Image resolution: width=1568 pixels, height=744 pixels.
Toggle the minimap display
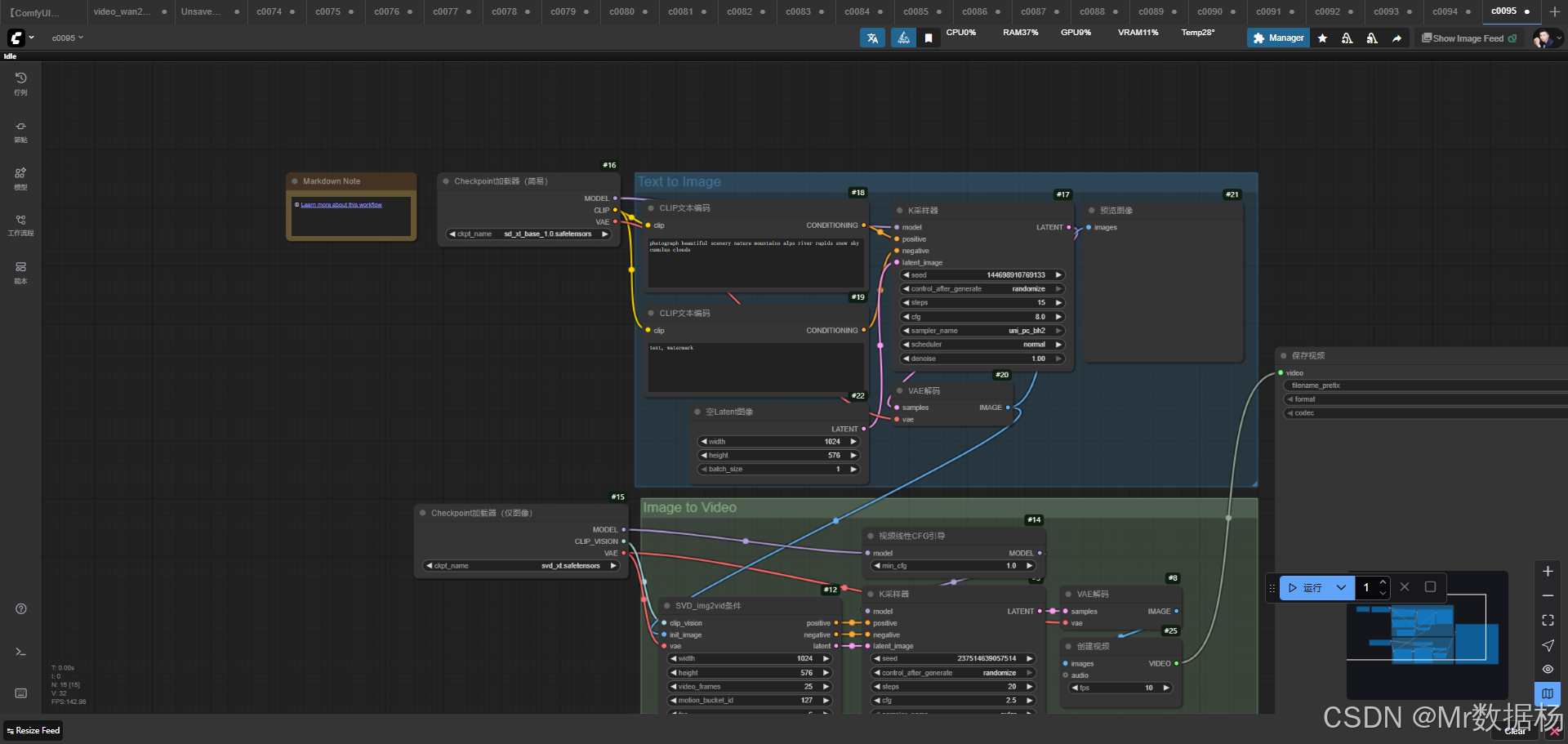[x=1548, y=693]
